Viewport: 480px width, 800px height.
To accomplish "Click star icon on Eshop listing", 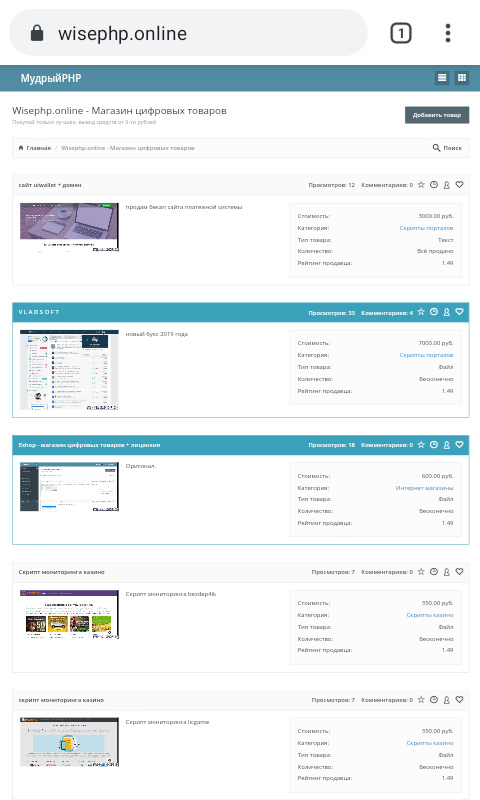I will pyautogui.click(x=421, y=444).
